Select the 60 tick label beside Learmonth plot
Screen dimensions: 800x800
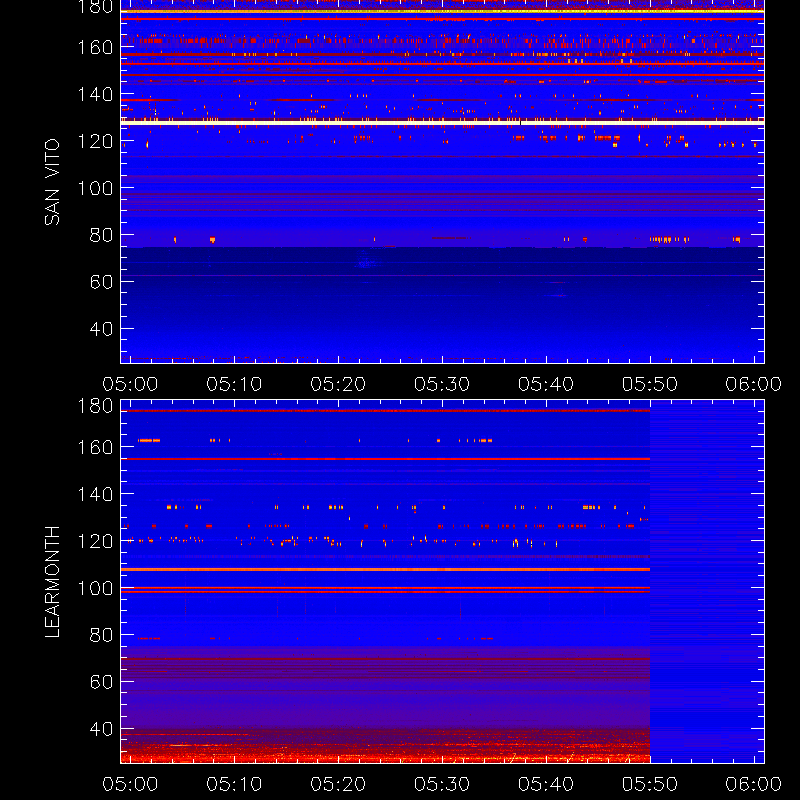[x=101, y=682]
